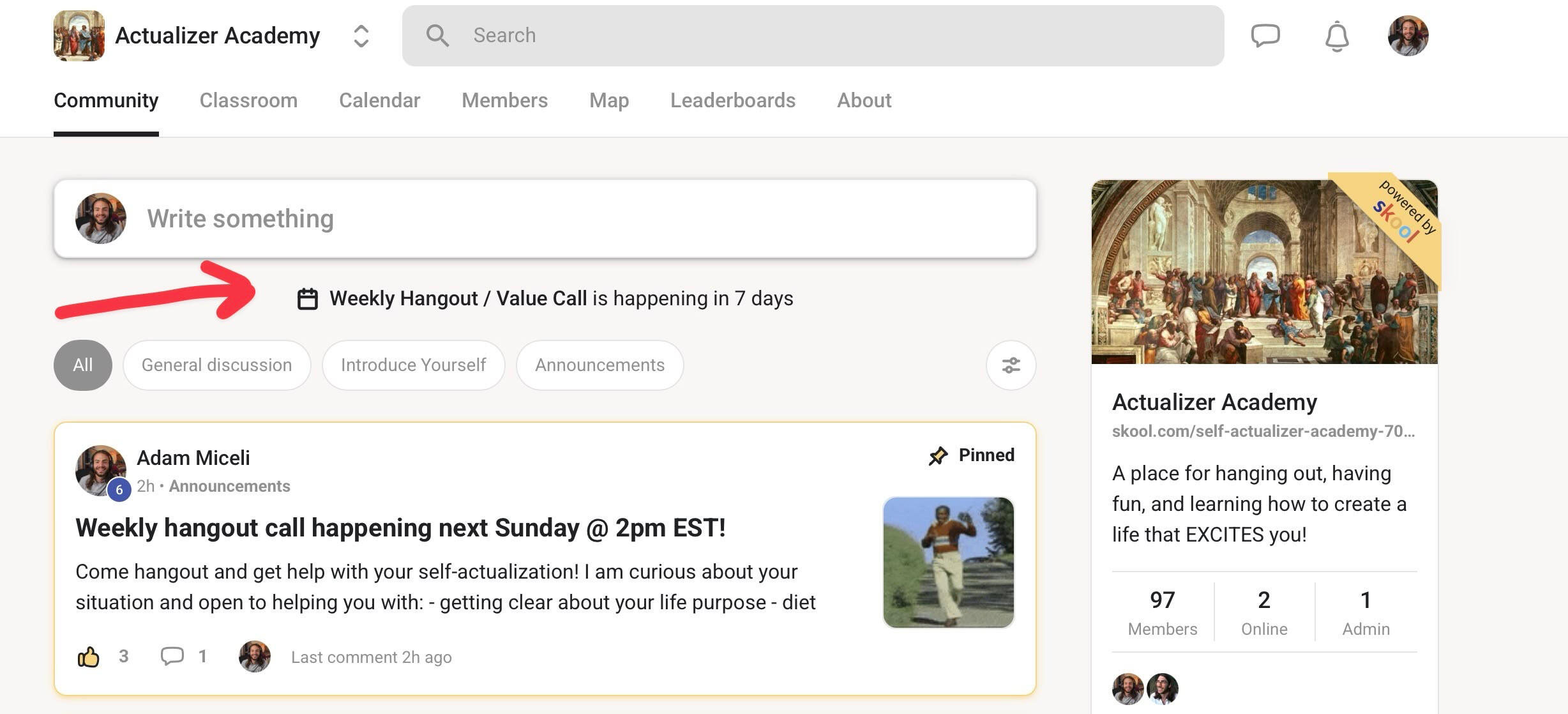Open the chat messages icon
The image size is (1568, 714).
1265,35
